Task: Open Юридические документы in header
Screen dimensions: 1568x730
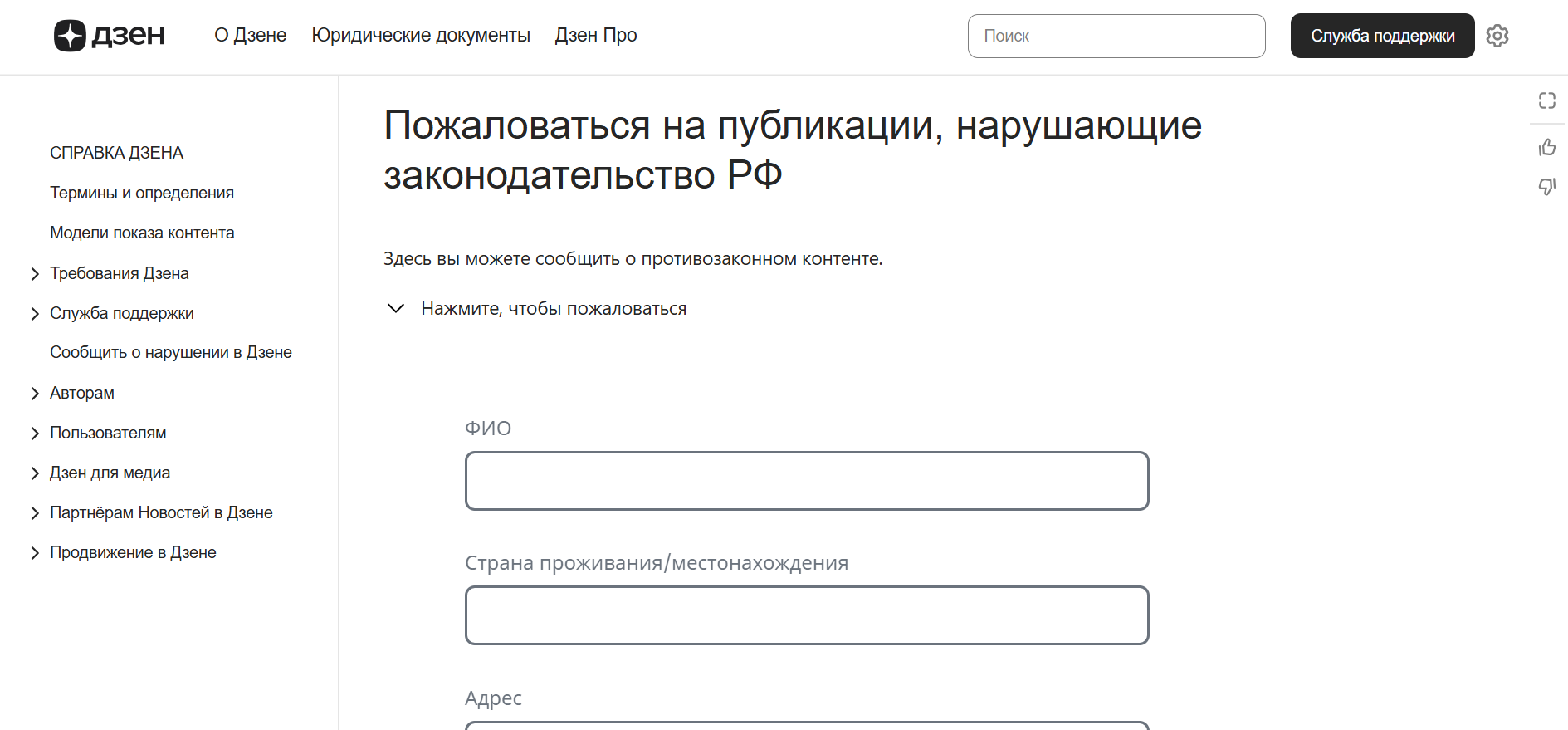Action: coord(421,35)
